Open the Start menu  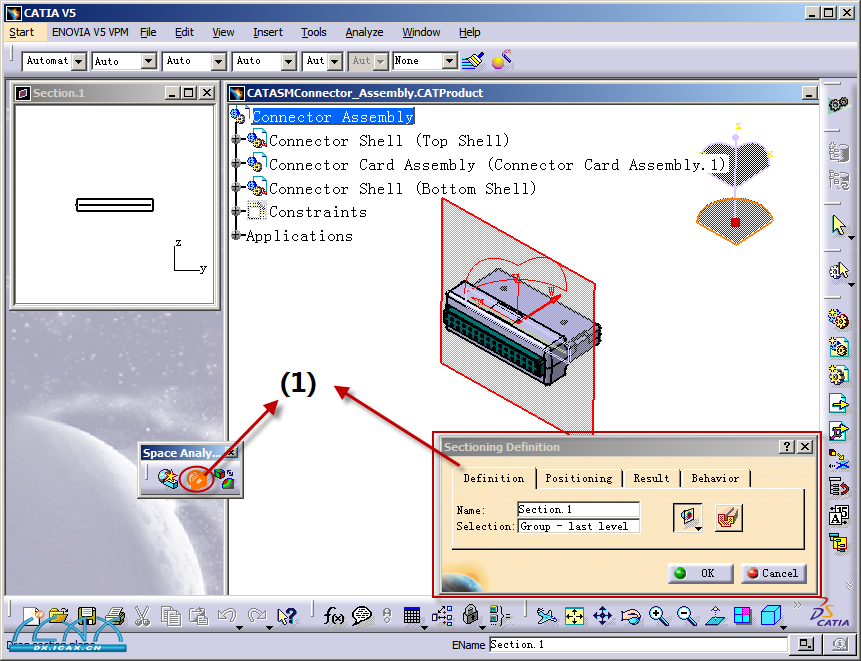coord(21,32)
